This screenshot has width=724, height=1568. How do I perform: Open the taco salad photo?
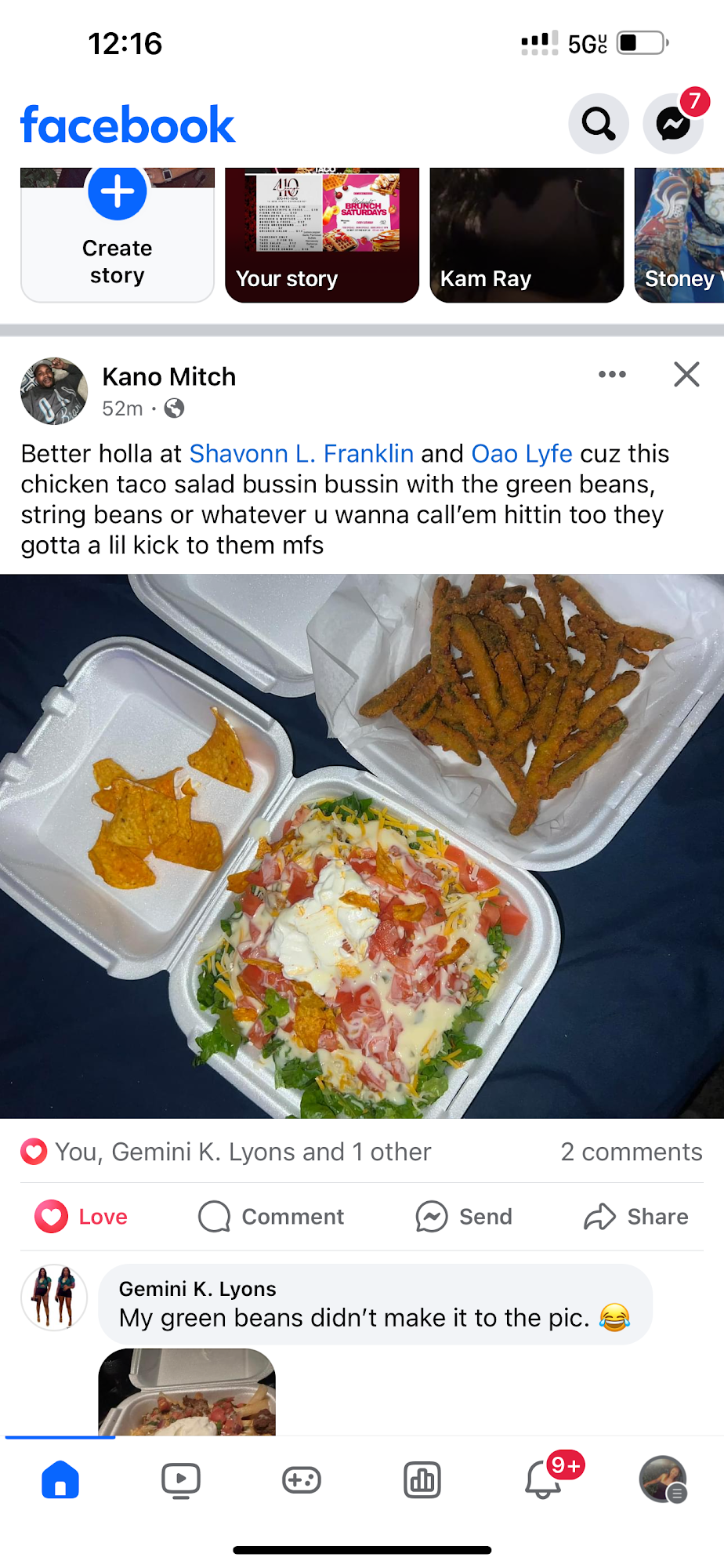[362, 846]
